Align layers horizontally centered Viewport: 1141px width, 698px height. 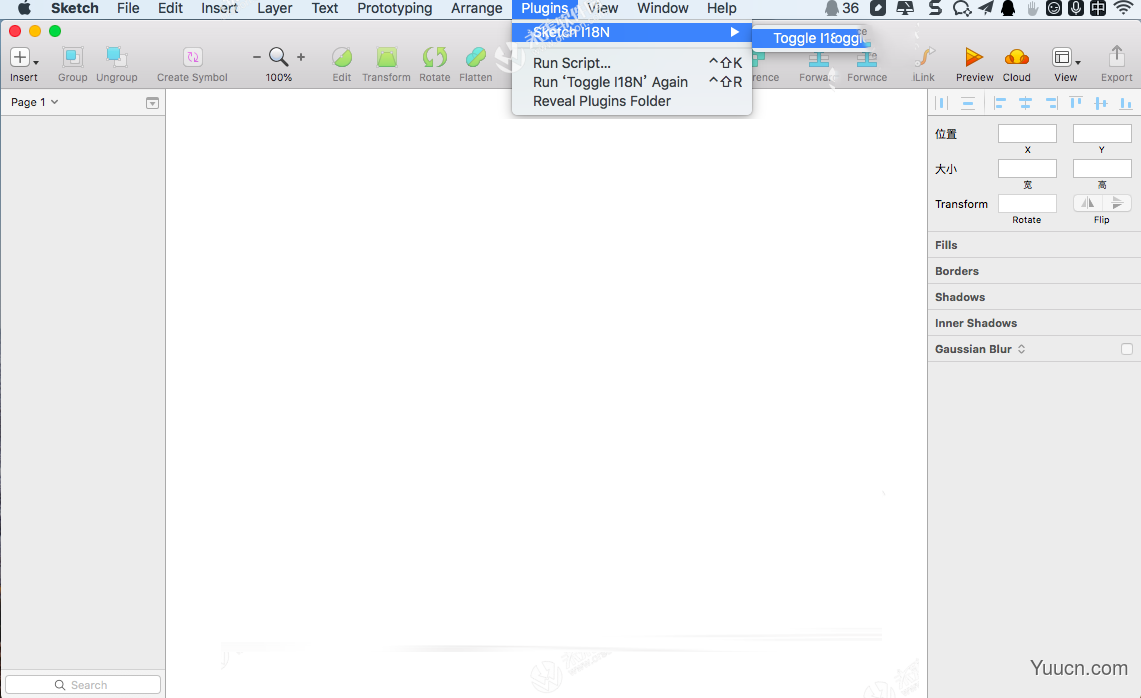pos(1025,103)
